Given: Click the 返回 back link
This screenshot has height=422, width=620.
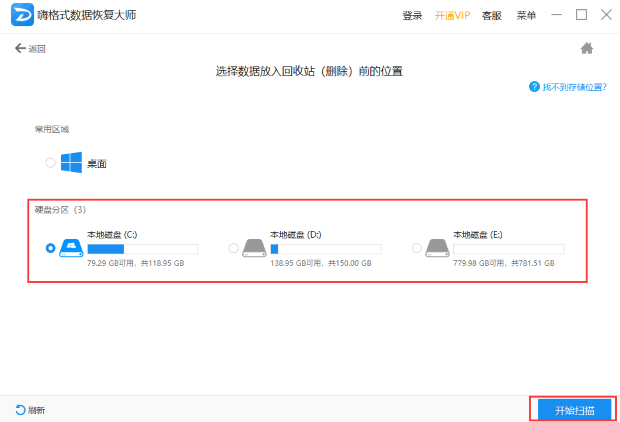Looking at the screenshot, I should pos(37,49).
